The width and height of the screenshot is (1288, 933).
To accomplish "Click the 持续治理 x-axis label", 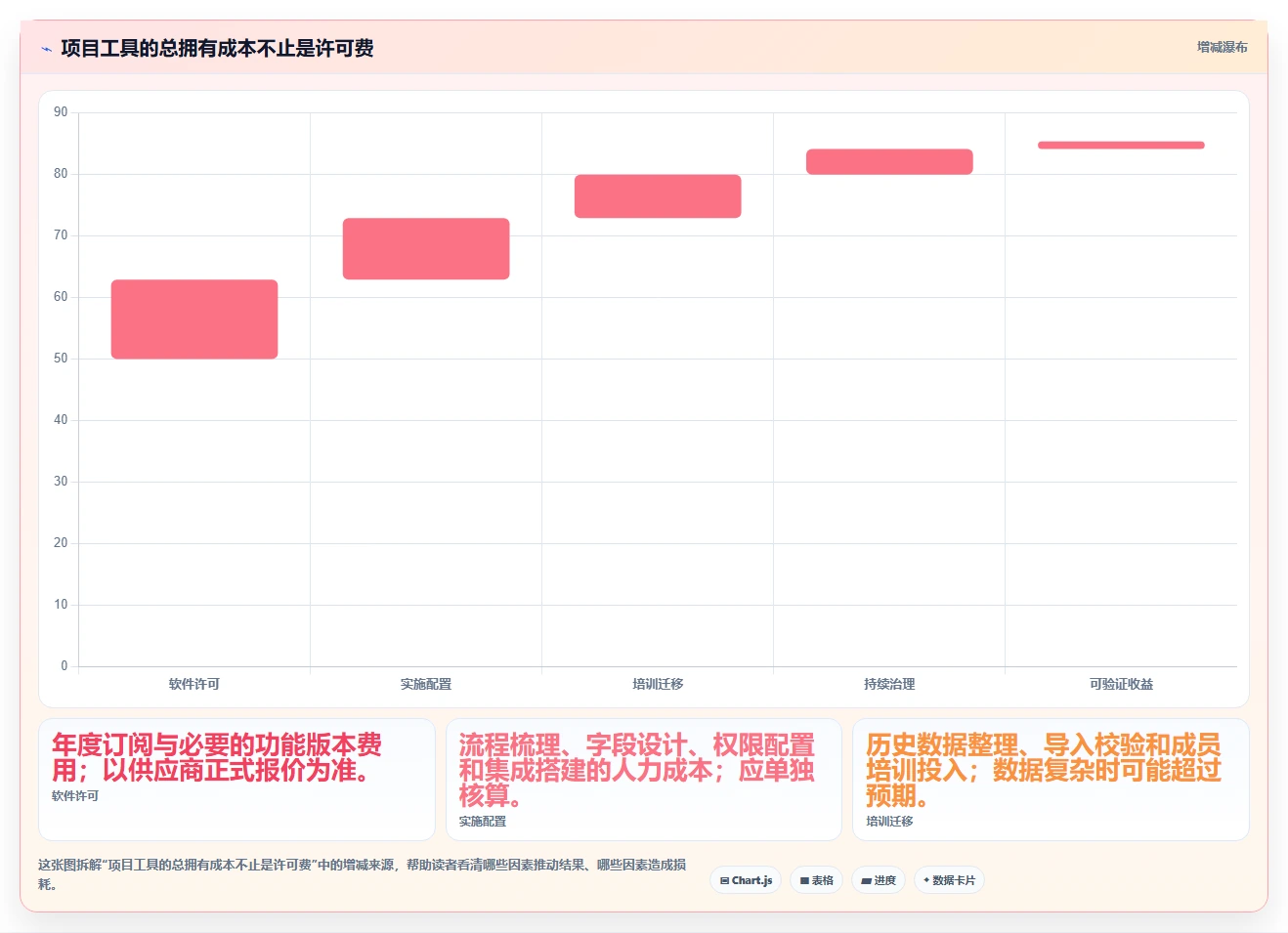I will tap(889, 684).
